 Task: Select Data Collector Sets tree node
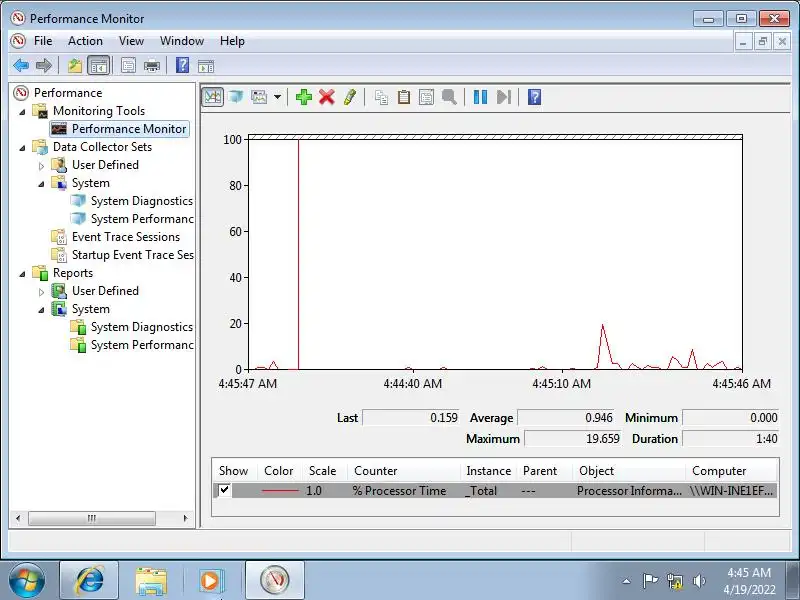coord(102,147)
